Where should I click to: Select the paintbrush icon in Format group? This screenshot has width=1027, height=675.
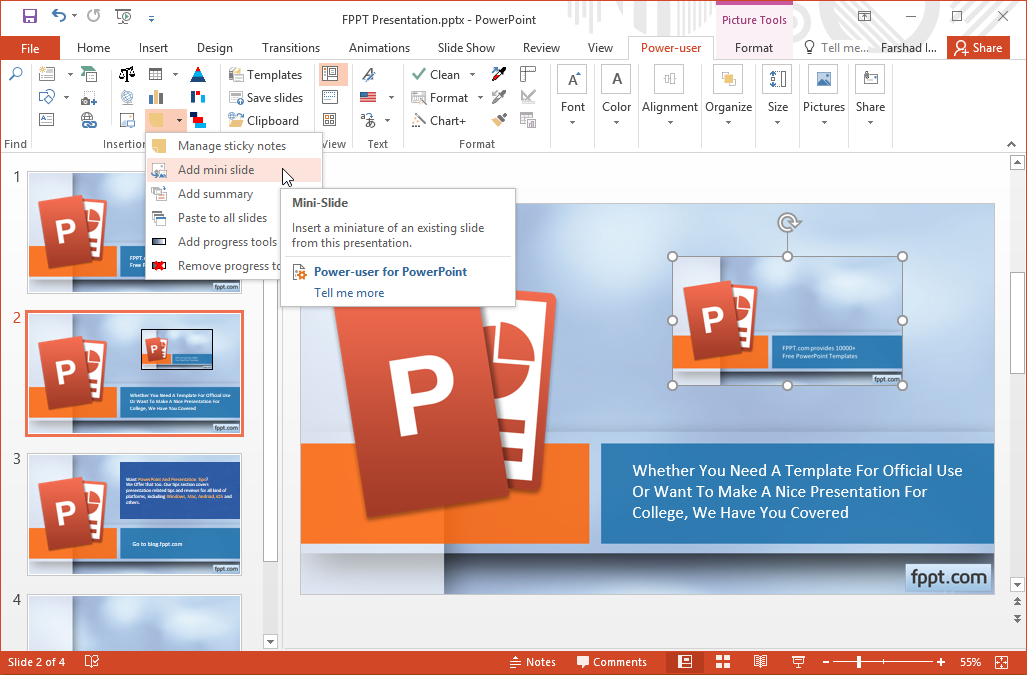click(x=499, y=120)
